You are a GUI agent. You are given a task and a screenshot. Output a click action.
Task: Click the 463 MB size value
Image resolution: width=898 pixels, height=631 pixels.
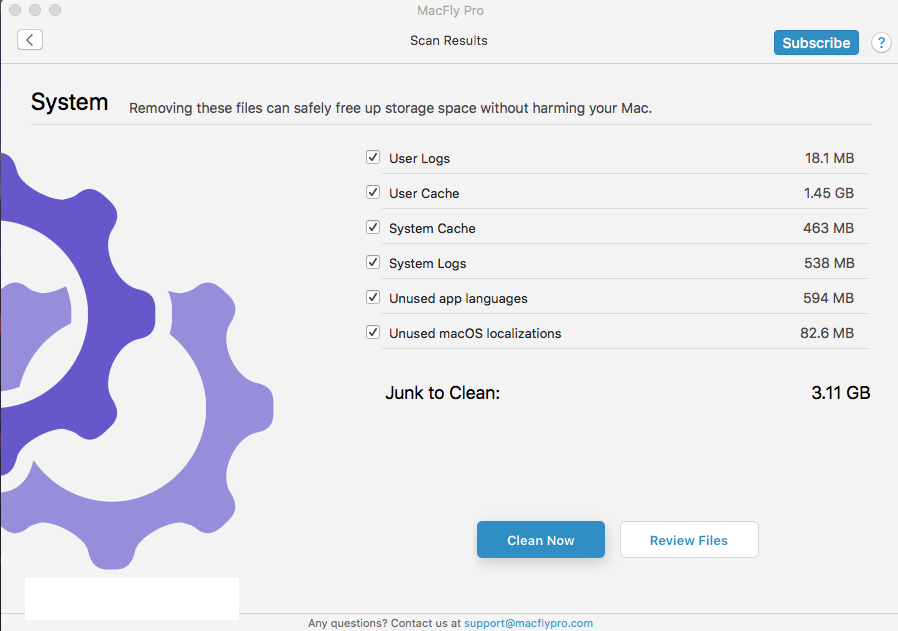828,228
